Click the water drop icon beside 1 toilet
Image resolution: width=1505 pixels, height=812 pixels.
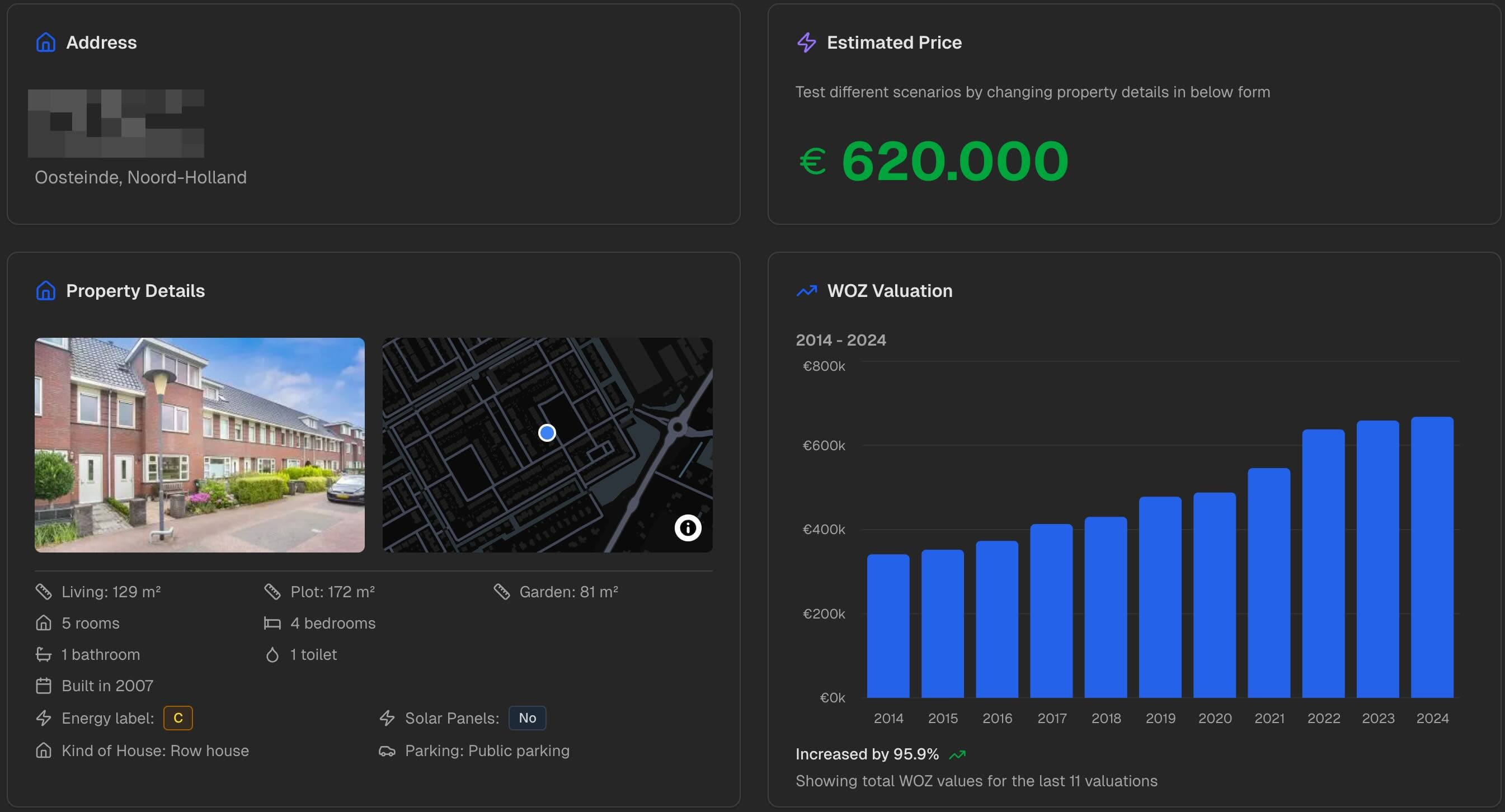coord(272,655)
